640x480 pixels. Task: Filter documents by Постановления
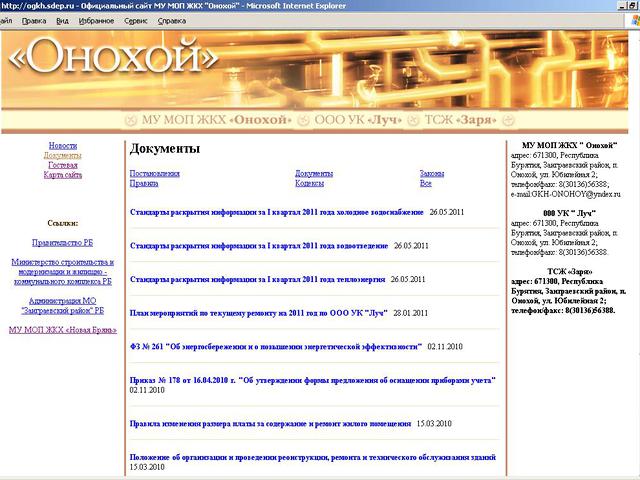pos(154,173)
